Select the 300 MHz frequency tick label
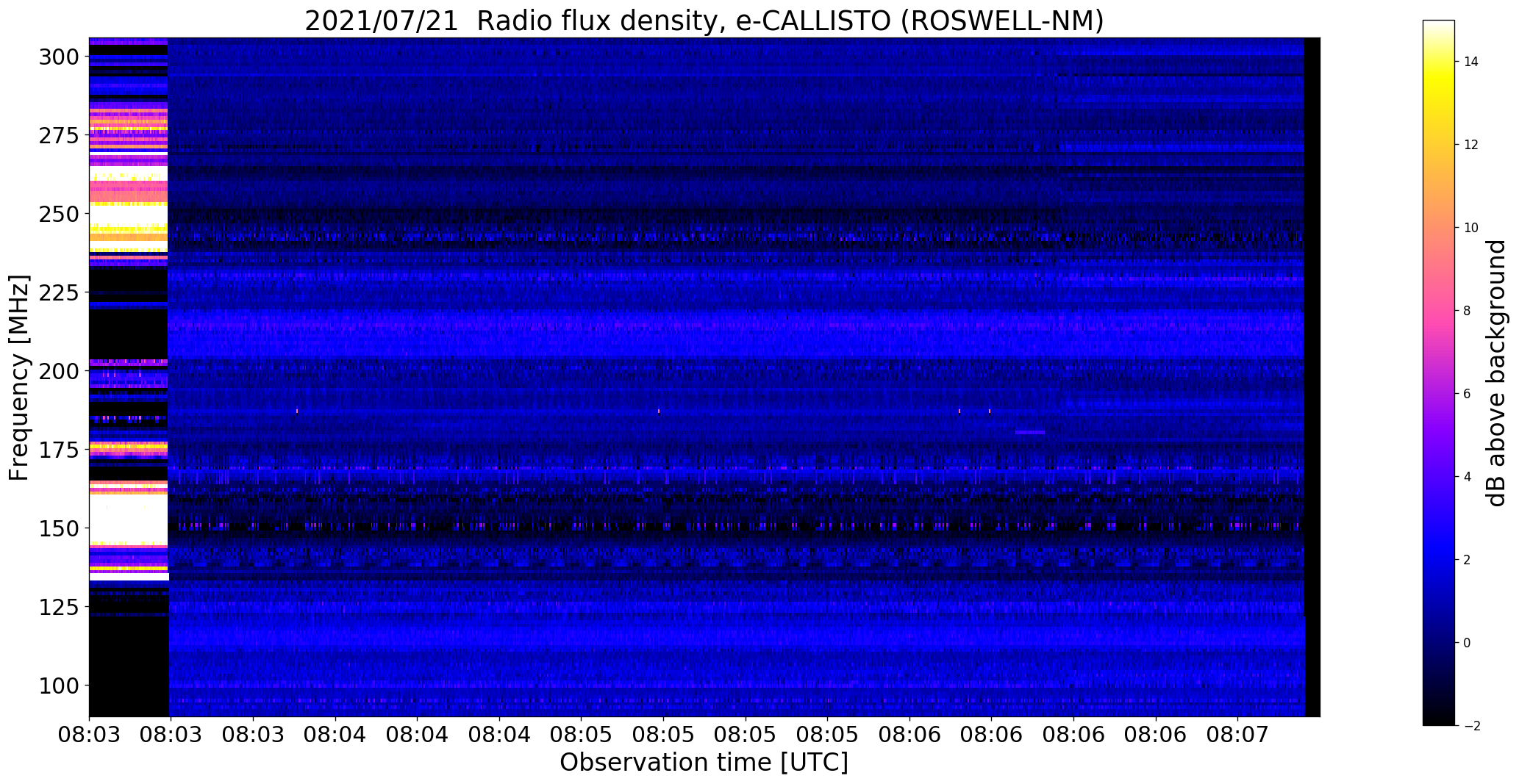Viewport: 1519px width, 784px height. pyautogui.click(x=60, y=57)
